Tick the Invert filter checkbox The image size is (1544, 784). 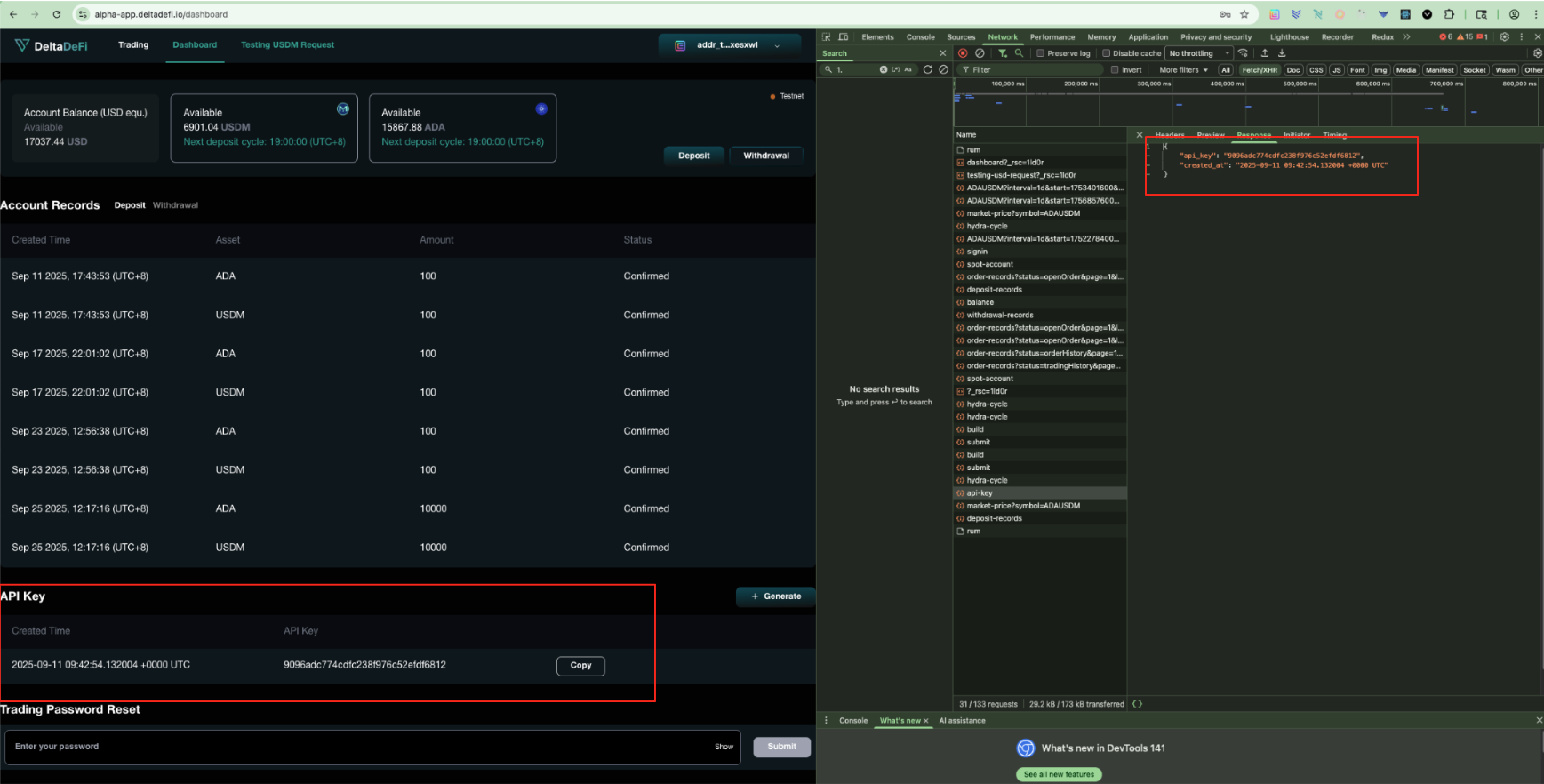click(1115, 69)
